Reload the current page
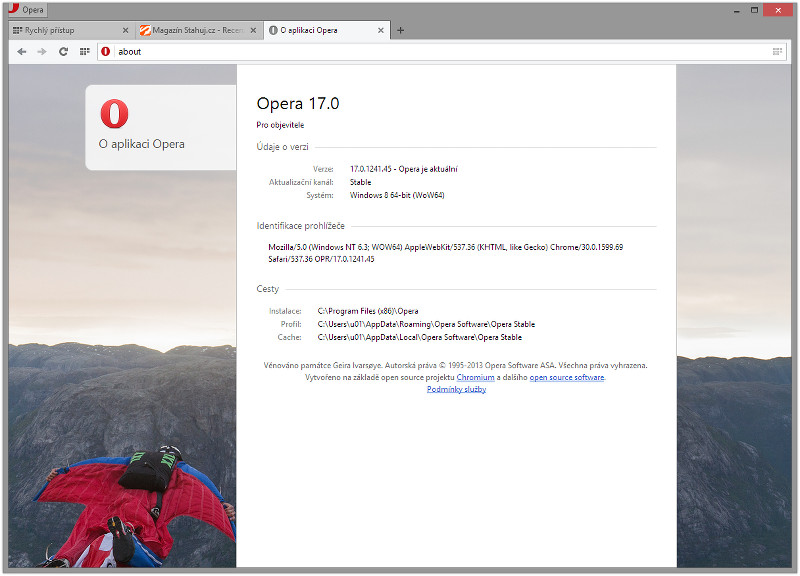 [x=63, y=52]
